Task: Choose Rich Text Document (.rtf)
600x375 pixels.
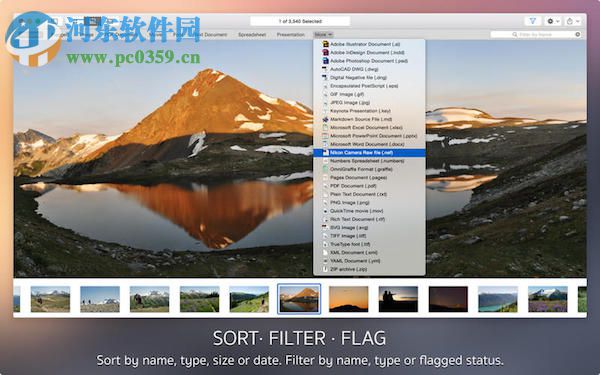Action: (x=369, y=219)
